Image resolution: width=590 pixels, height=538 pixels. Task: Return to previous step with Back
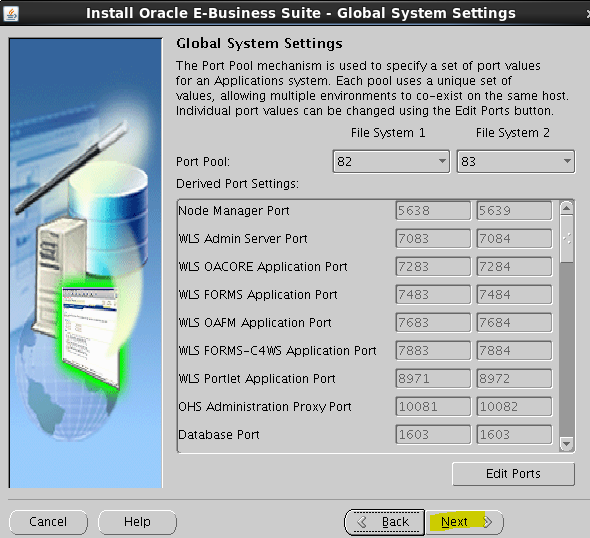pos(385,522)
